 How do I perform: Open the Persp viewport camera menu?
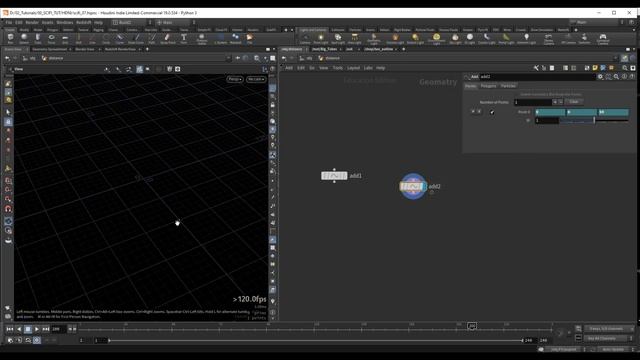coord(235,79)
